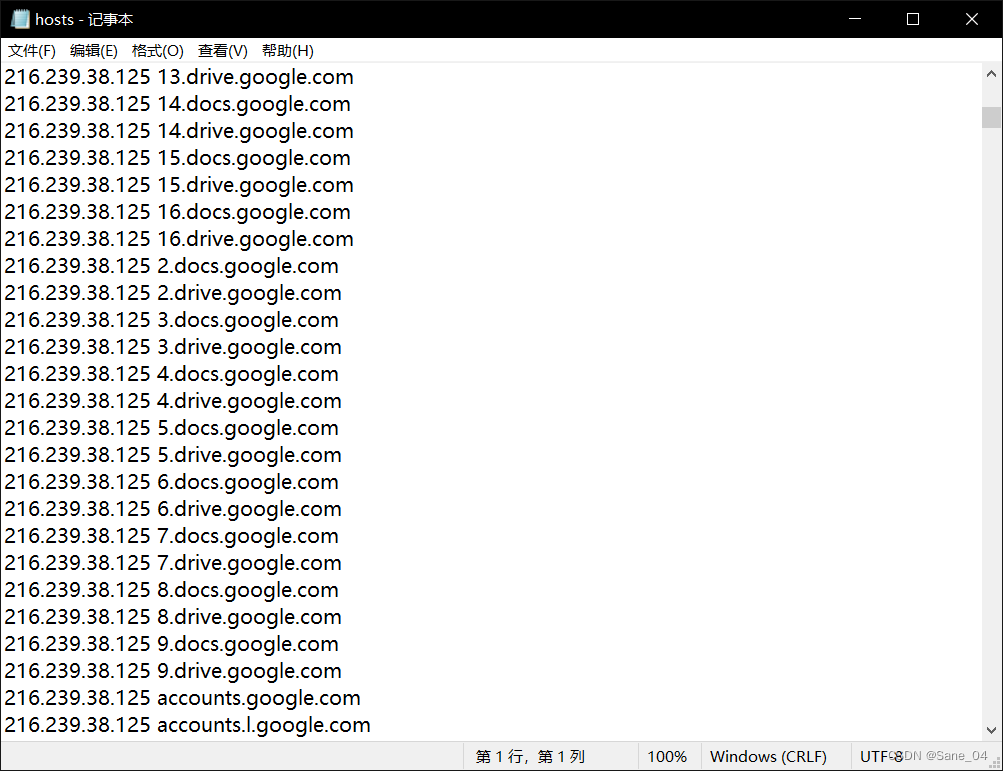Click the line 2.docs.google.com
Viewport: 1003px width, 771px height.
point(171,266)
